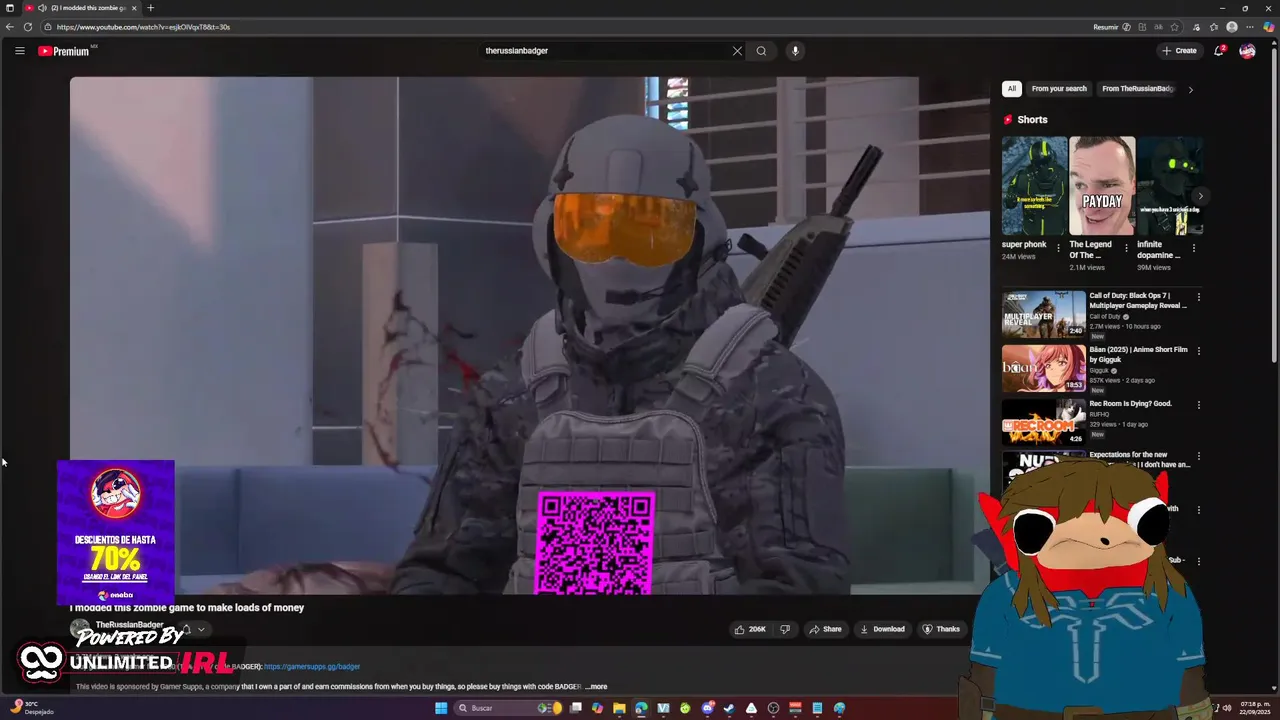Reload the page in the browser
Screen dimensions: 1280x720
click(x=28, y=27)
